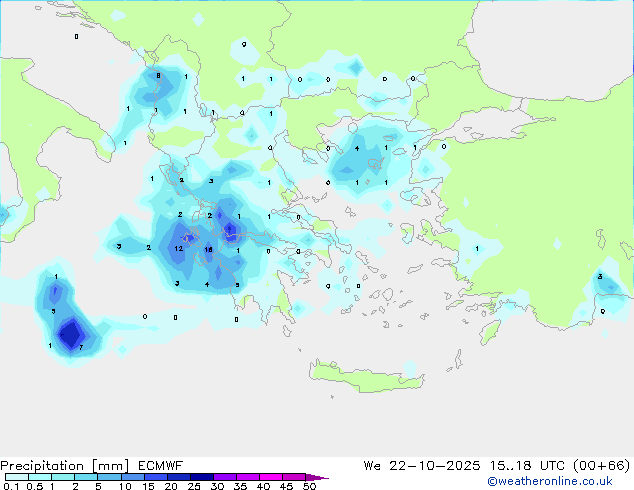Click the 0.1–0.5 mm legend color swatch
Viewport: 634px width, 490px height.
pos(17,477)
